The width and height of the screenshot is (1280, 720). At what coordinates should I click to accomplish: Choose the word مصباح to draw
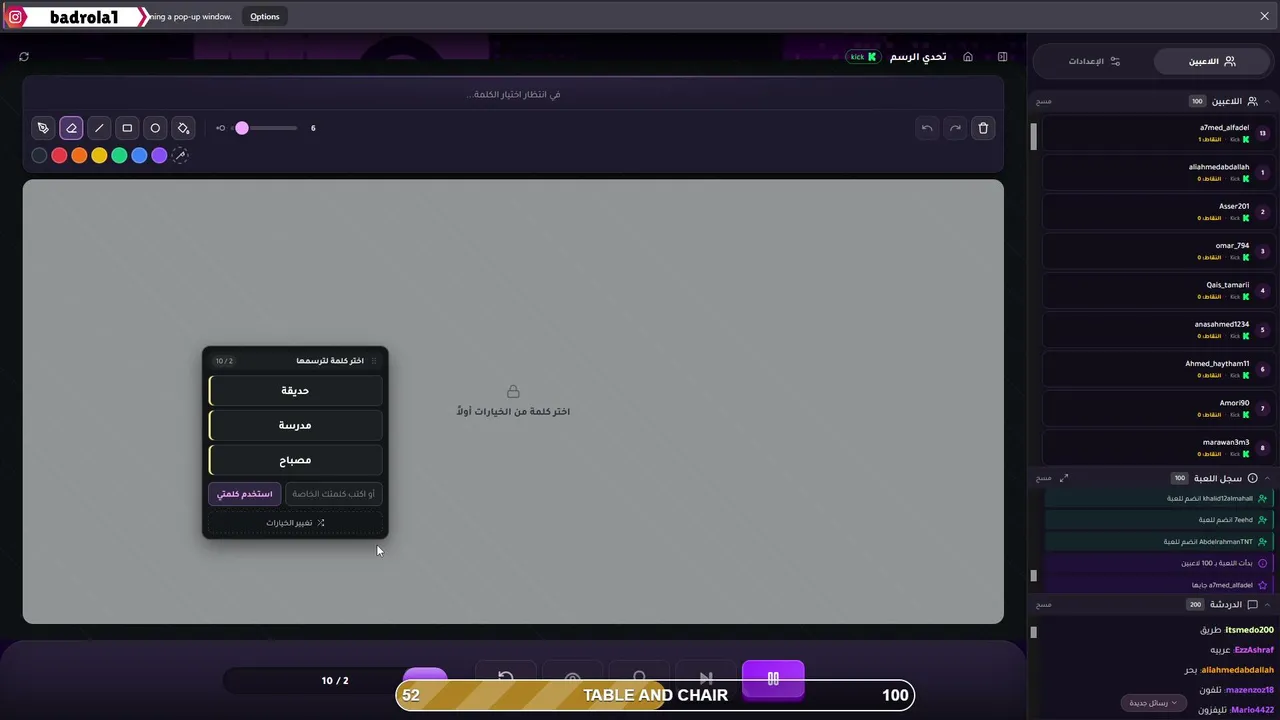click(x=295, y=460)
